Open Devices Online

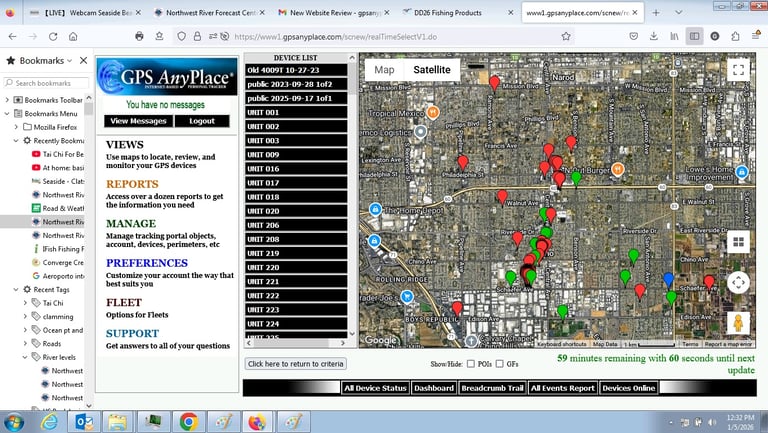click(628, 388)
